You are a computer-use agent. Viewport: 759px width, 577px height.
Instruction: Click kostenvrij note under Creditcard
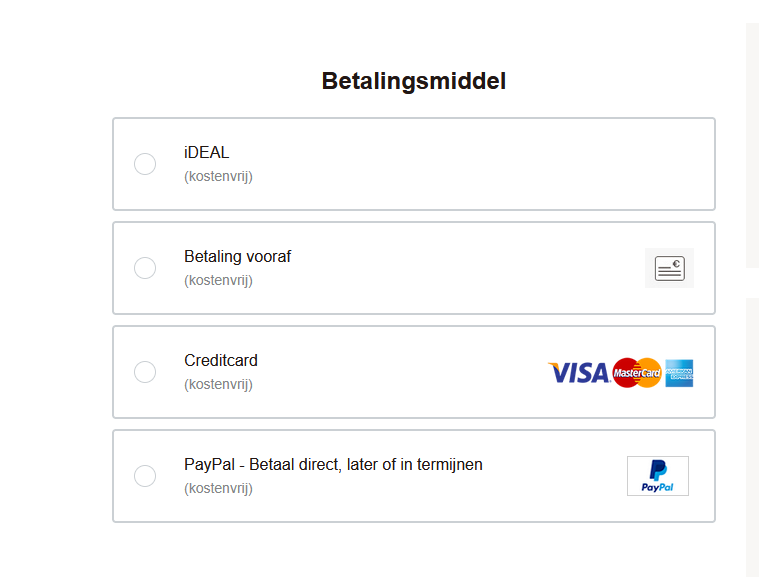coord(218,385)
